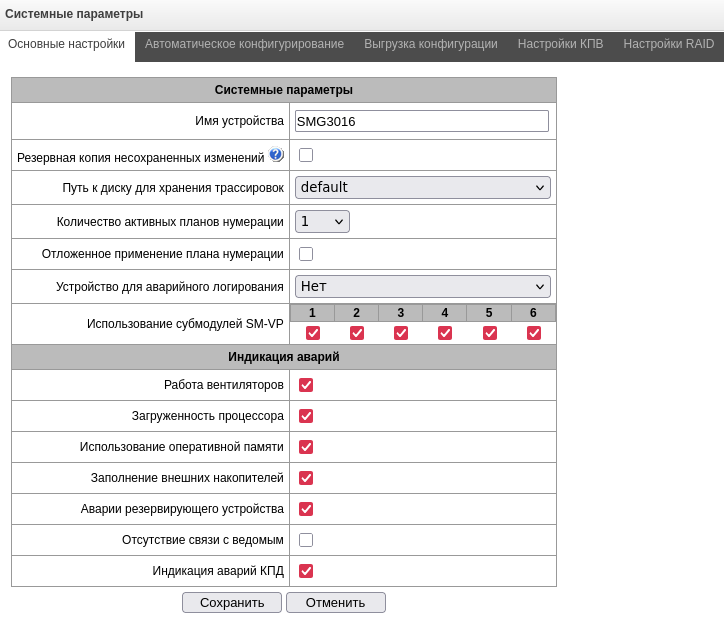Open 'Настройки КПВ' tab
Viewport: 724px width, 627px height.
560,44
